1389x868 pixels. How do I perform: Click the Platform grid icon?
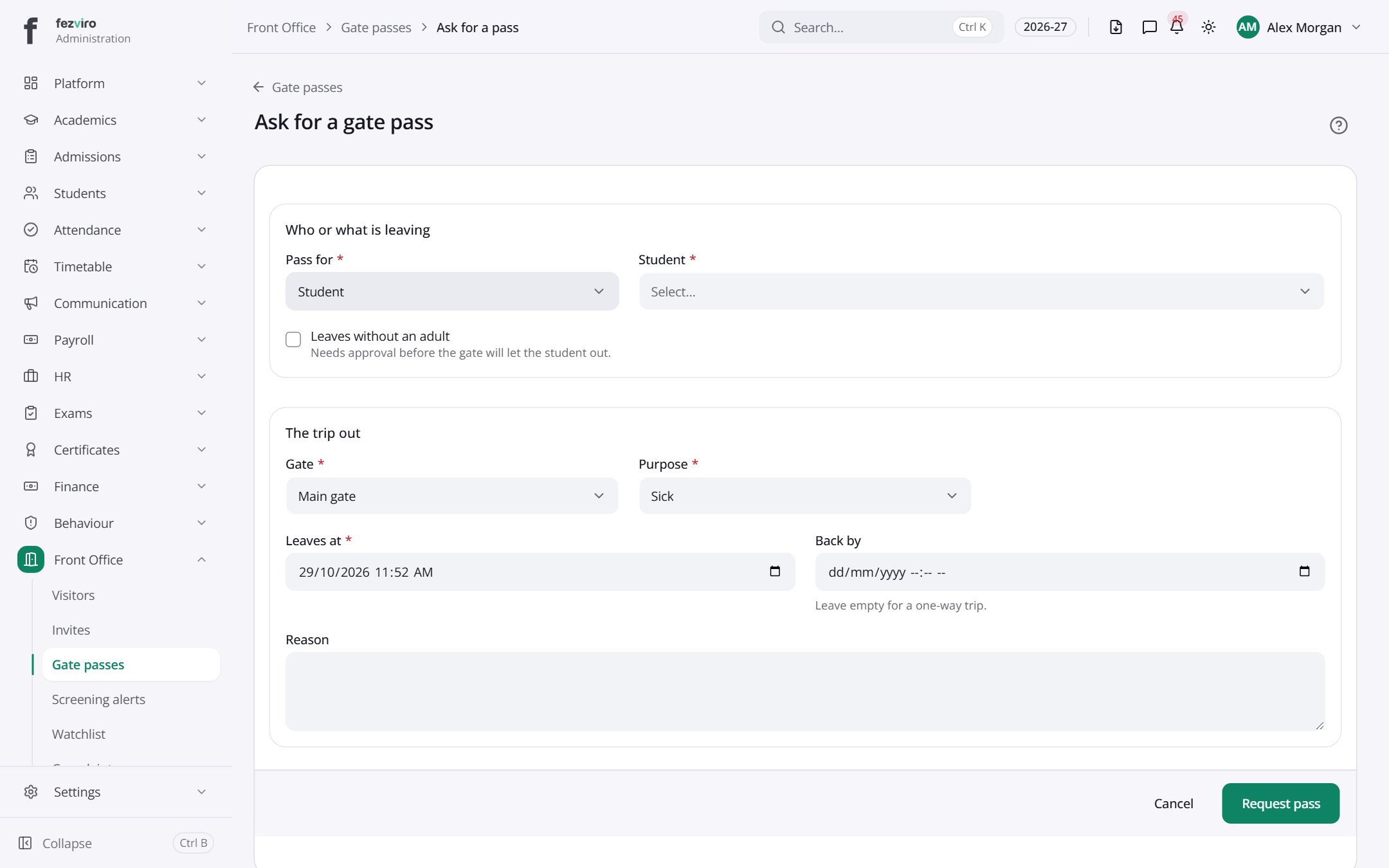31,83
